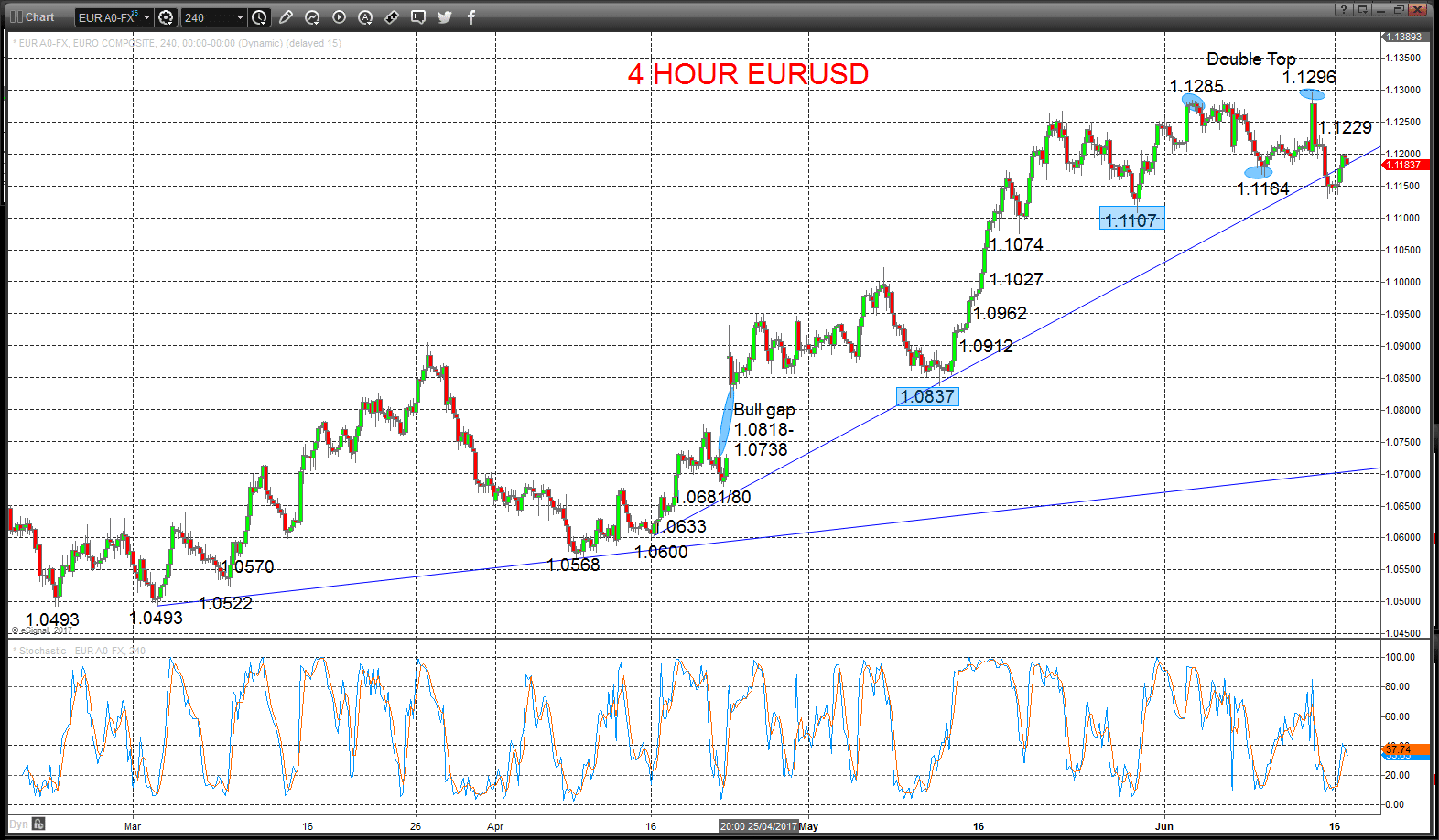
Task: Open the automated A circle icon menu
Action: (365, 16)
